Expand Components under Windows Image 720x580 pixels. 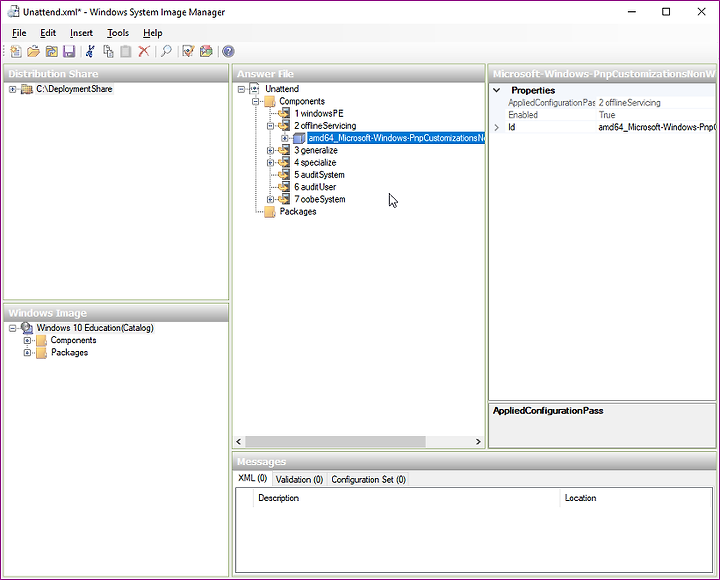27,340
